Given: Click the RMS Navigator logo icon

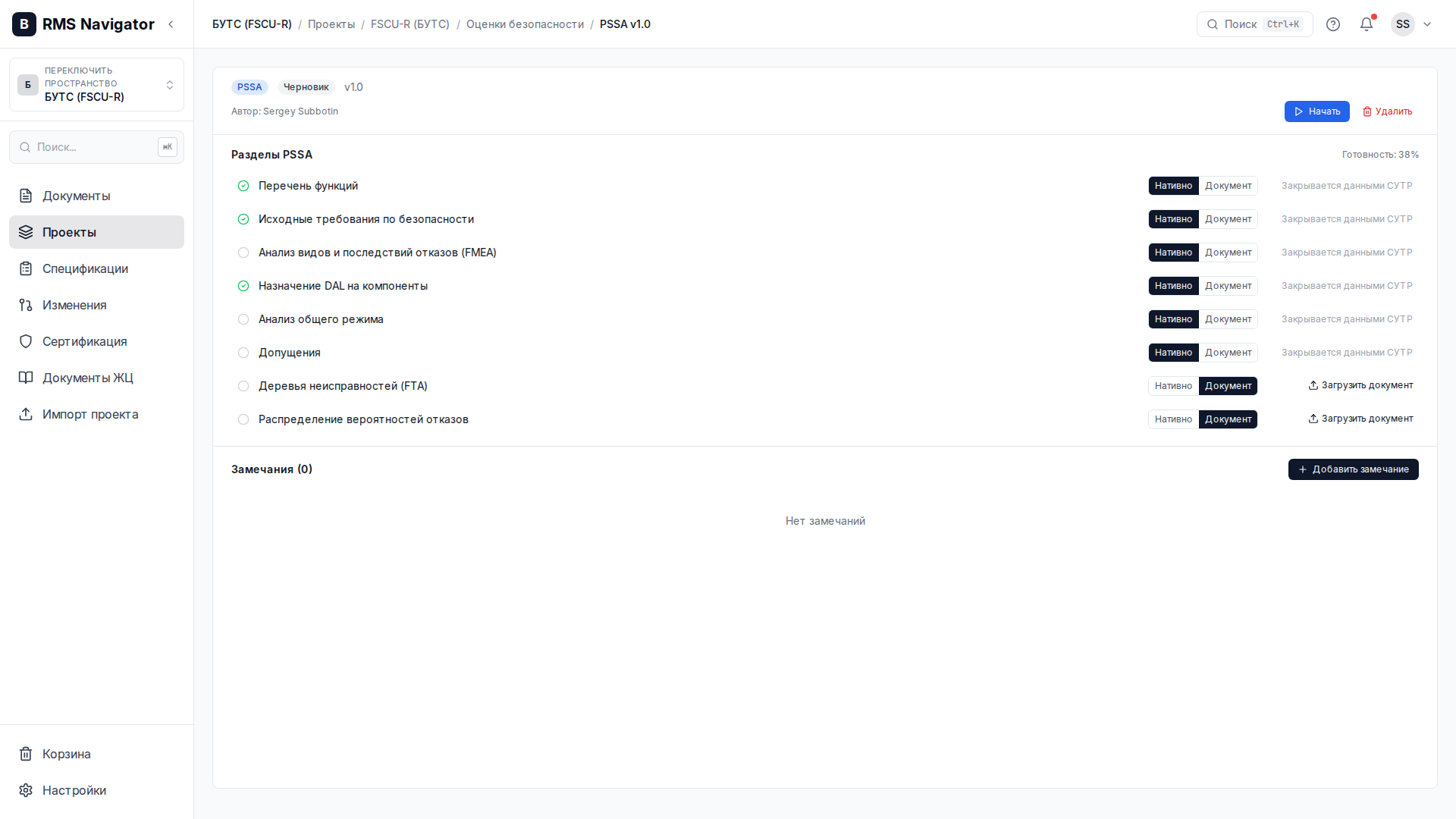Looking at the screenshot, I should click(24, 24).
